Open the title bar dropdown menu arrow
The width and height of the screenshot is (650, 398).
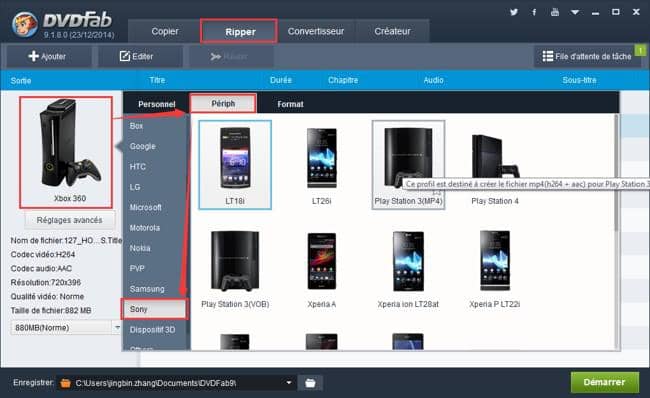point(575,12)
